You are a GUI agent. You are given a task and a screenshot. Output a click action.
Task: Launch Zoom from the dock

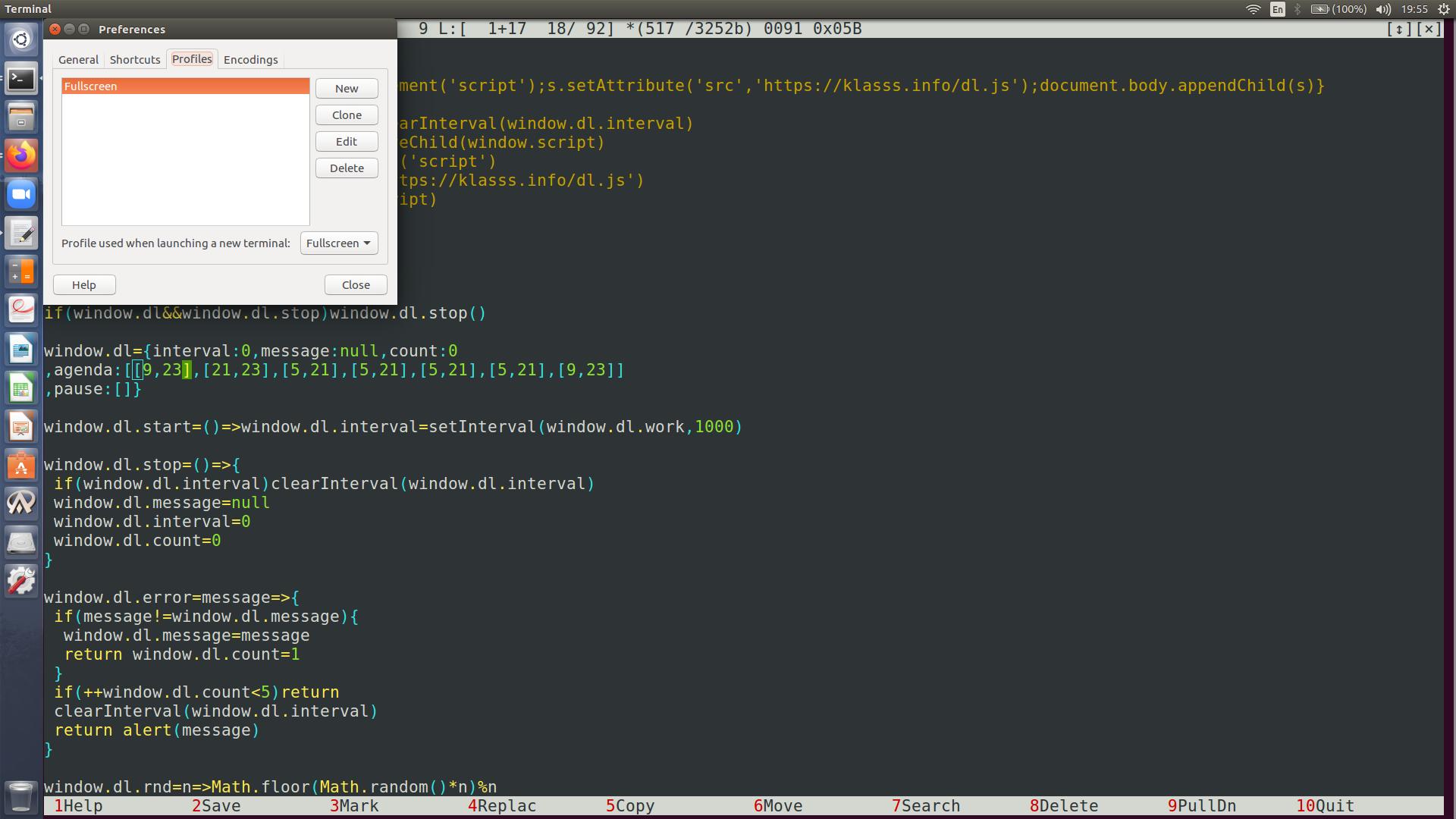click(x=21, y=195)
